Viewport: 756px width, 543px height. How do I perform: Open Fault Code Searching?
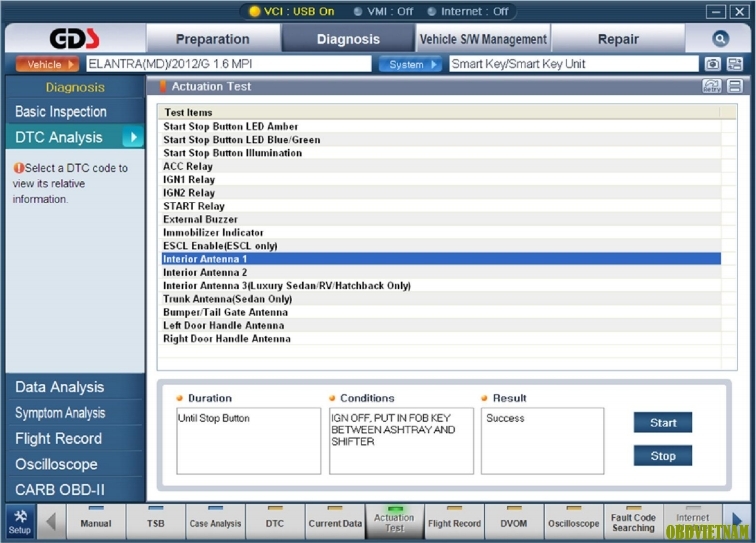[633, 522]
